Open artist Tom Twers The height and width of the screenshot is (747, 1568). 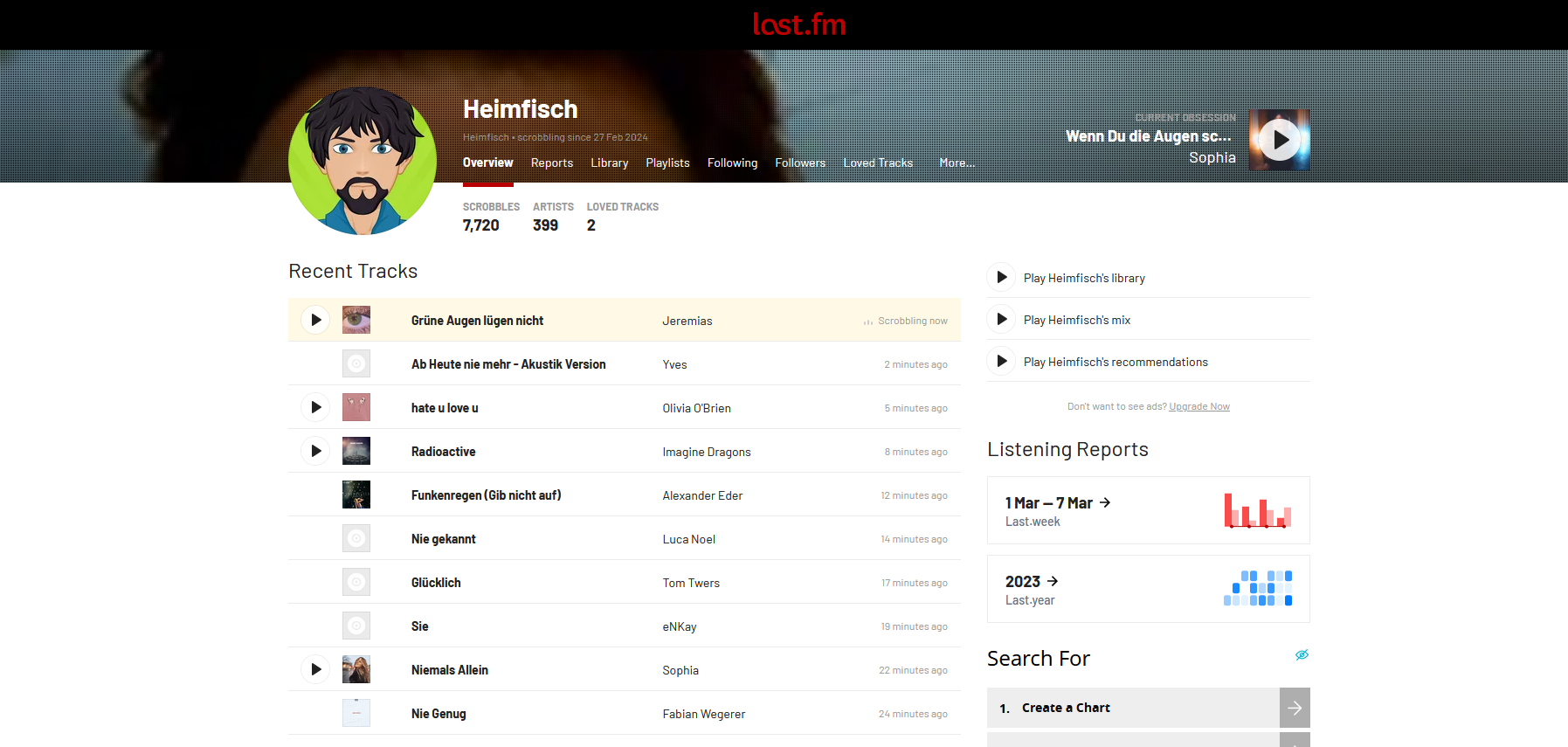691,583
